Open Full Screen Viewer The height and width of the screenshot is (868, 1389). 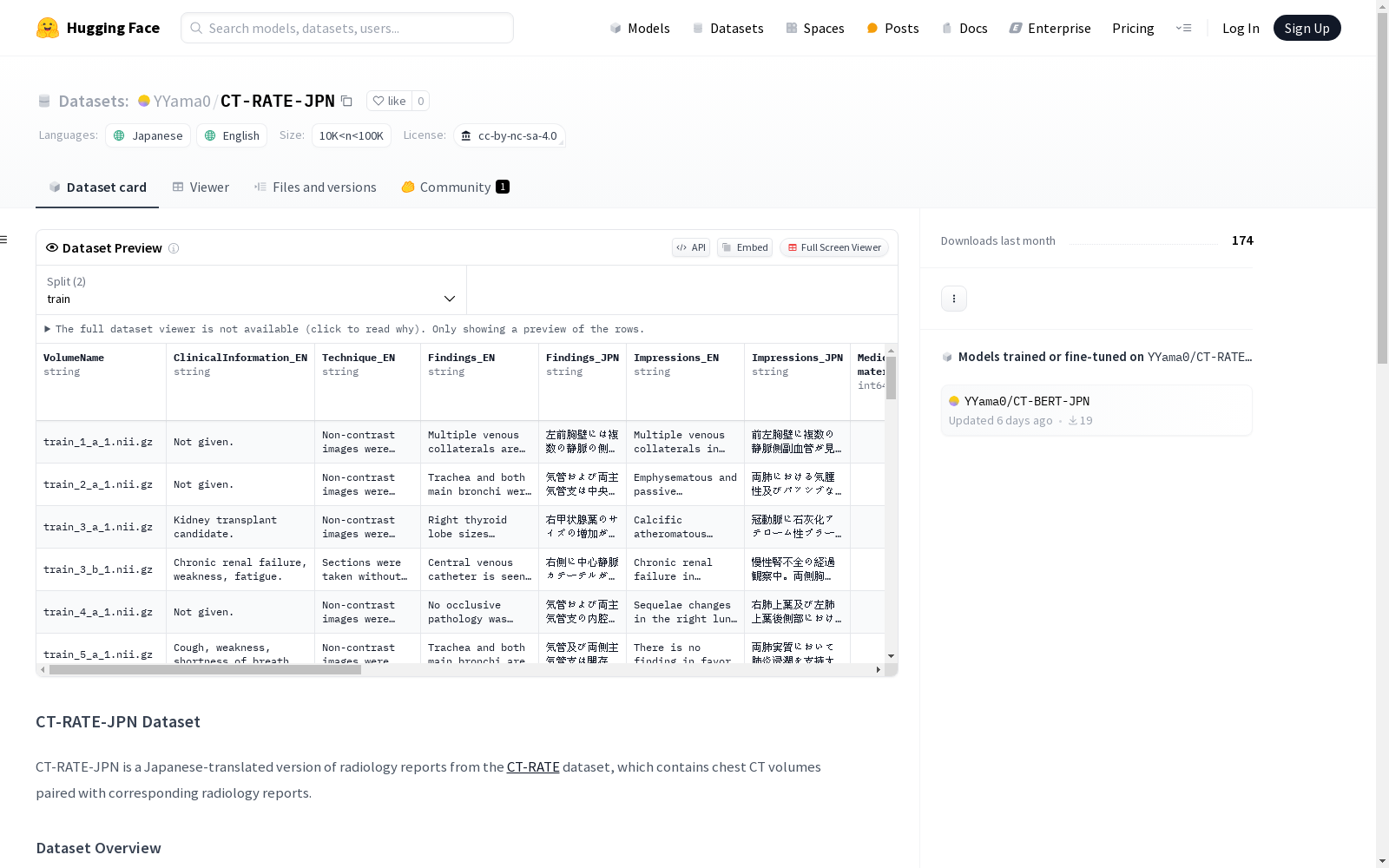[x=834, y=247]
